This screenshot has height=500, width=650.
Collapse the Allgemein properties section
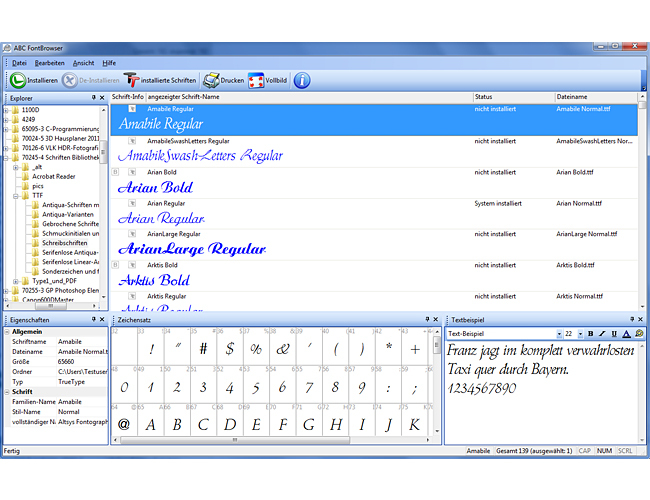(6, 331)
